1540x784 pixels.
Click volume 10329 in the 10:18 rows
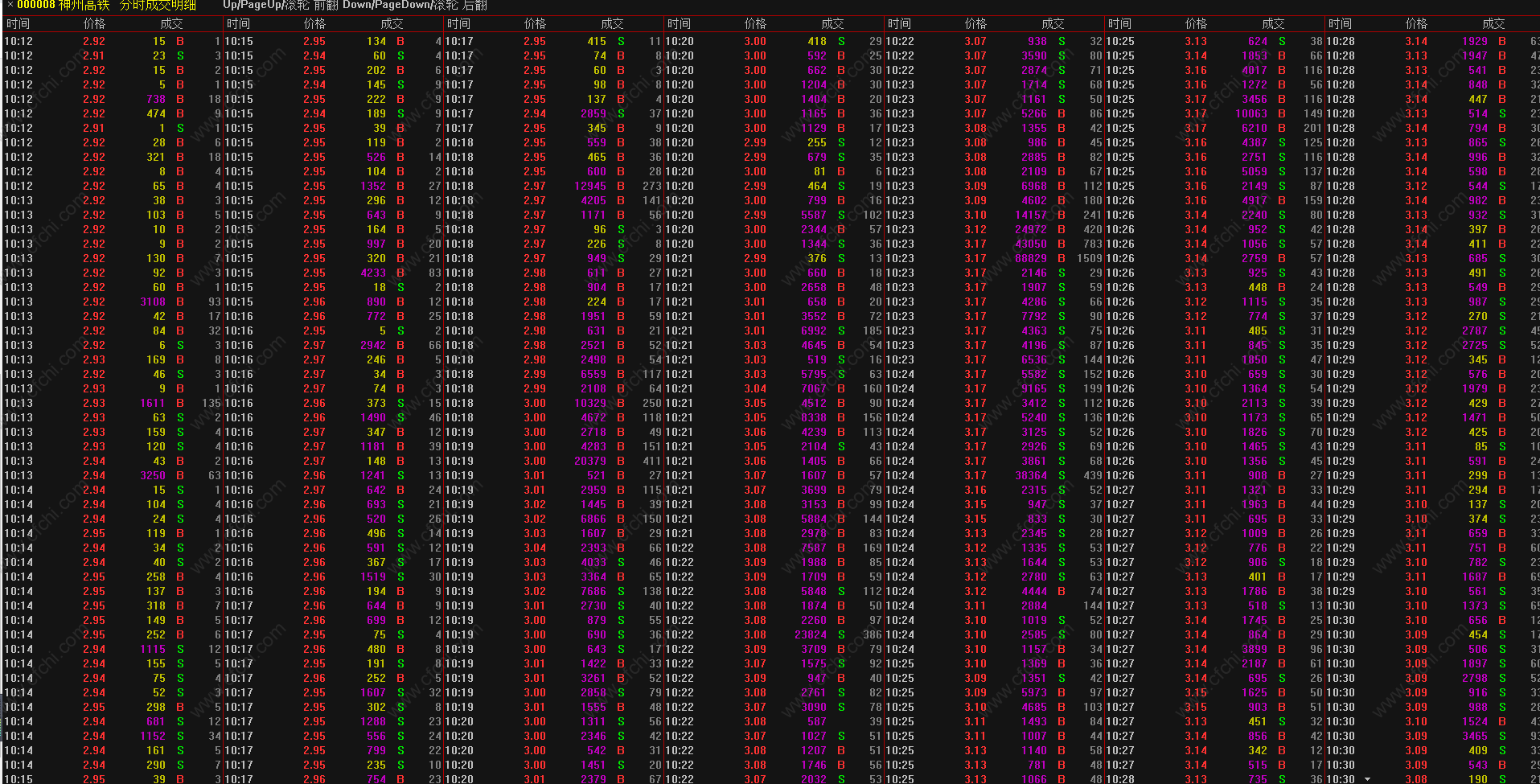click(x=590, y=403)
